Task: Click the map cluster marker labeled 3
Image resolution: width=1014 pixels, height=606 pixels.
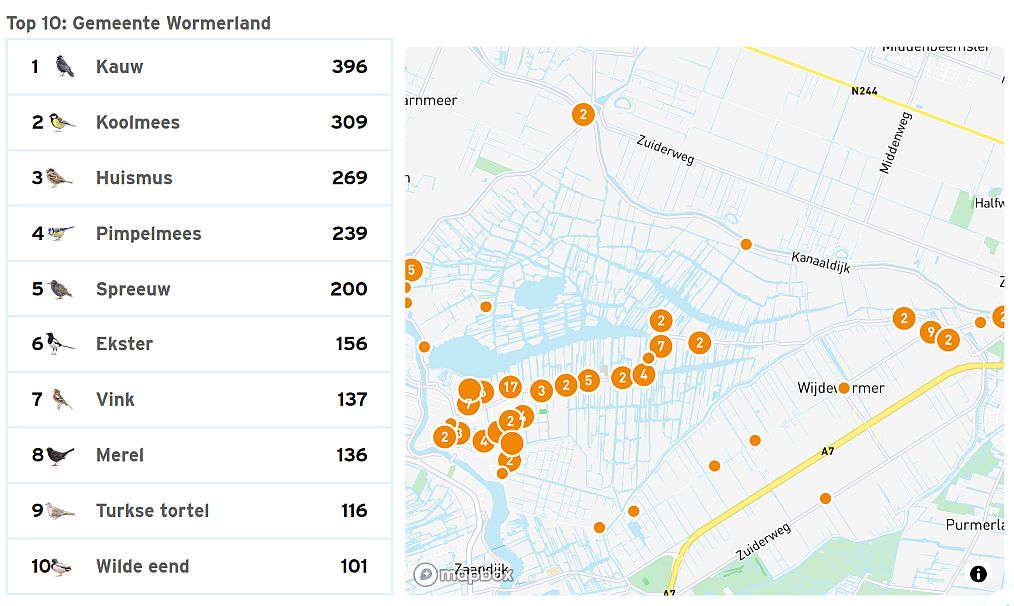Action: coord(541,391)
